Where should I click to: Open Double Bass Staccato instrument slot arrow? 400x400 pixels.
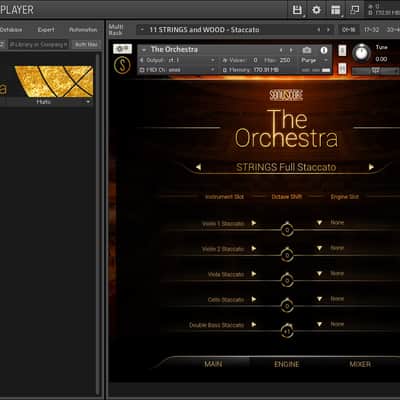pos(254,324)
